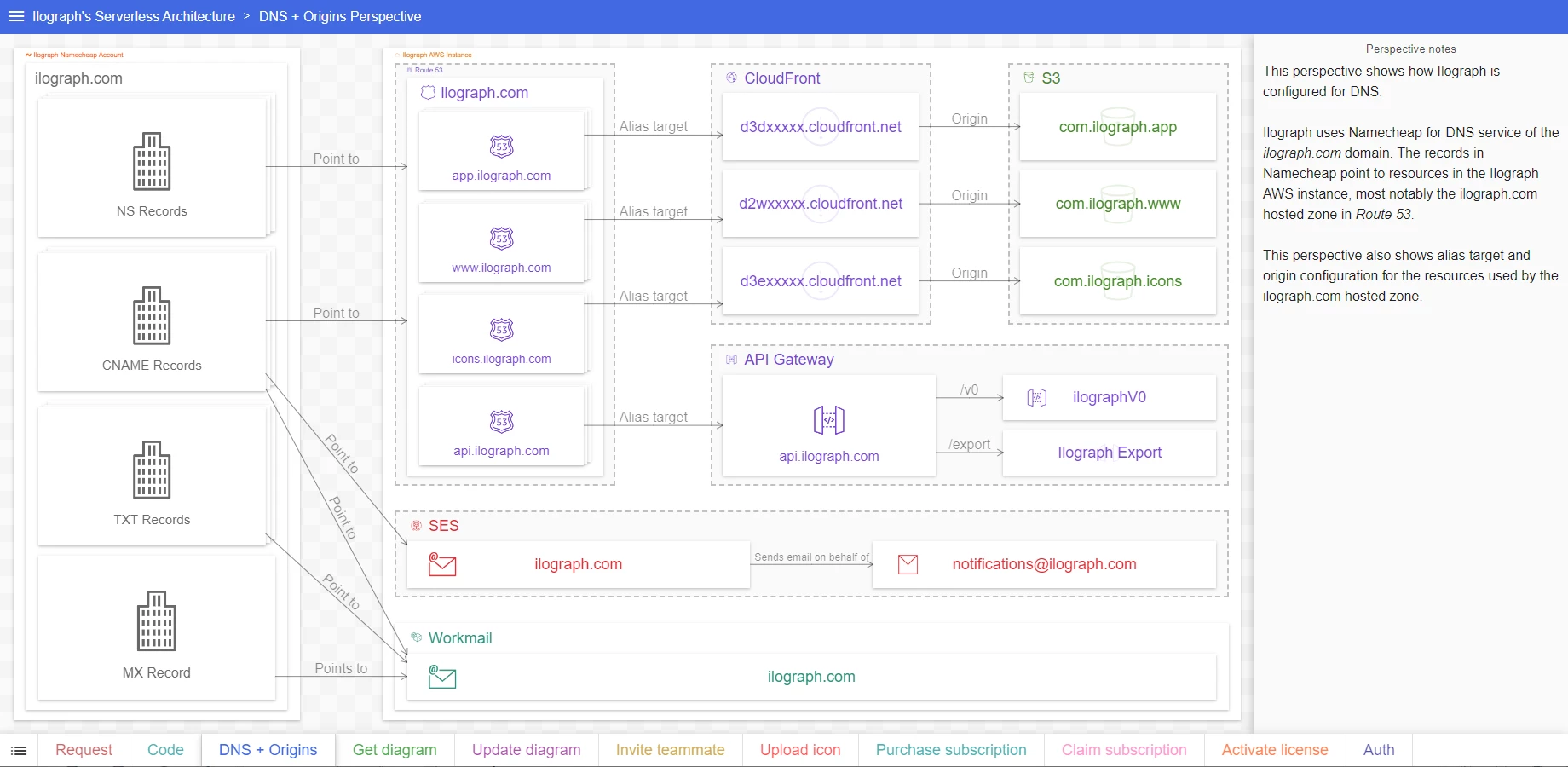Click the Workmail service header icon
Image resolution: width=1568 pixels, height=767 pixels.
416,637
